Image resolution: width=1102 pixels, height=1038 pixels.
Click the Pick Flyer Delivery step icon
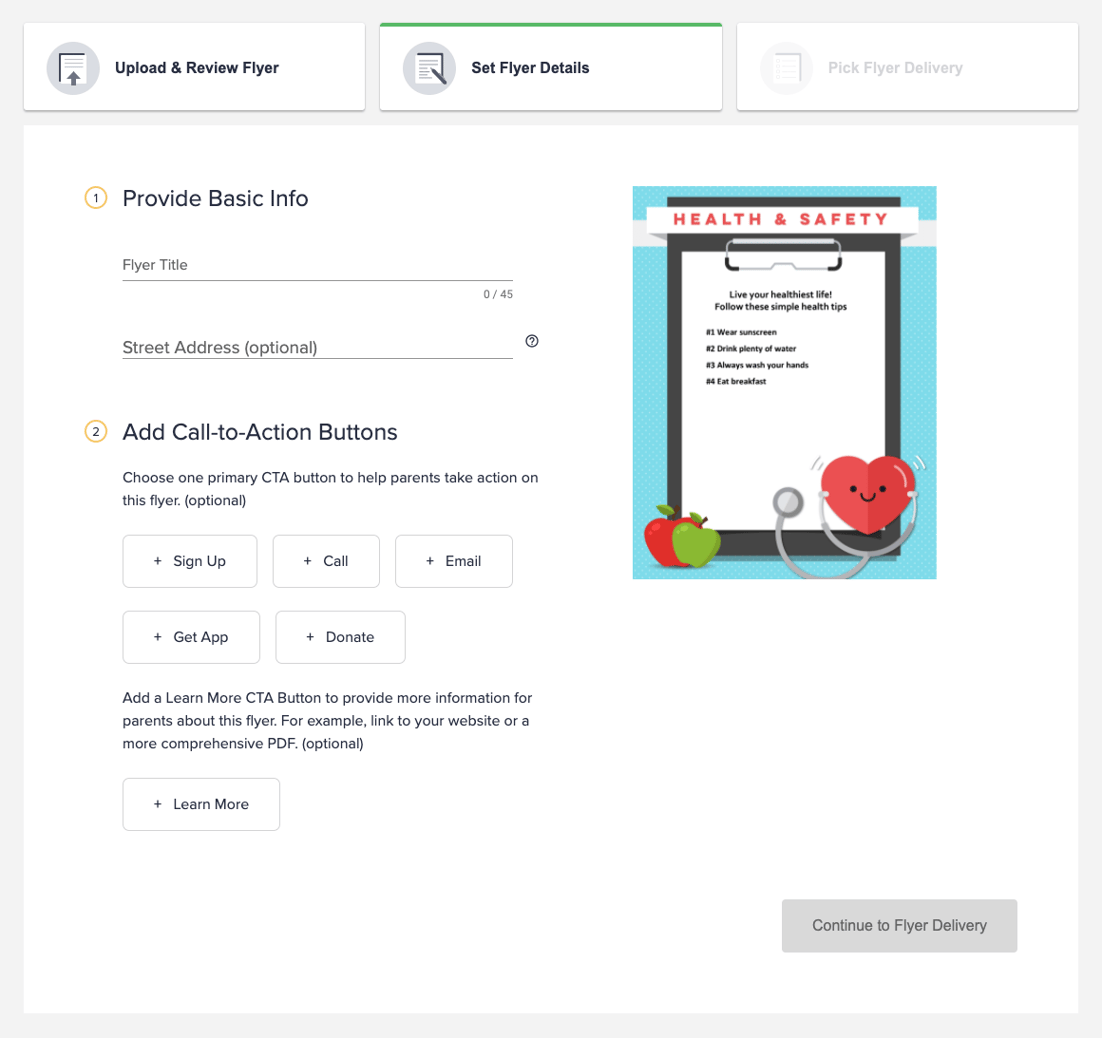(x=786, y=68)
